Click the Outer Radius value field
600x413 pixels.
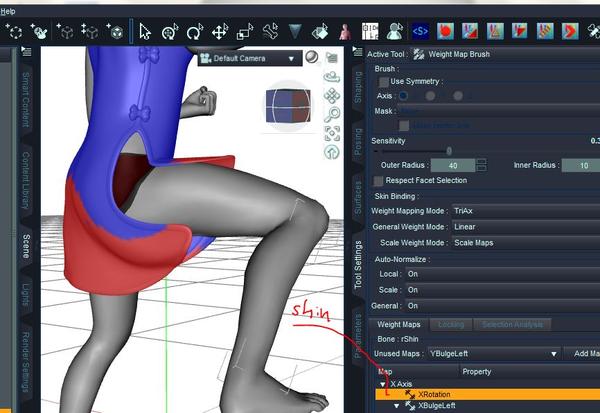453,165
